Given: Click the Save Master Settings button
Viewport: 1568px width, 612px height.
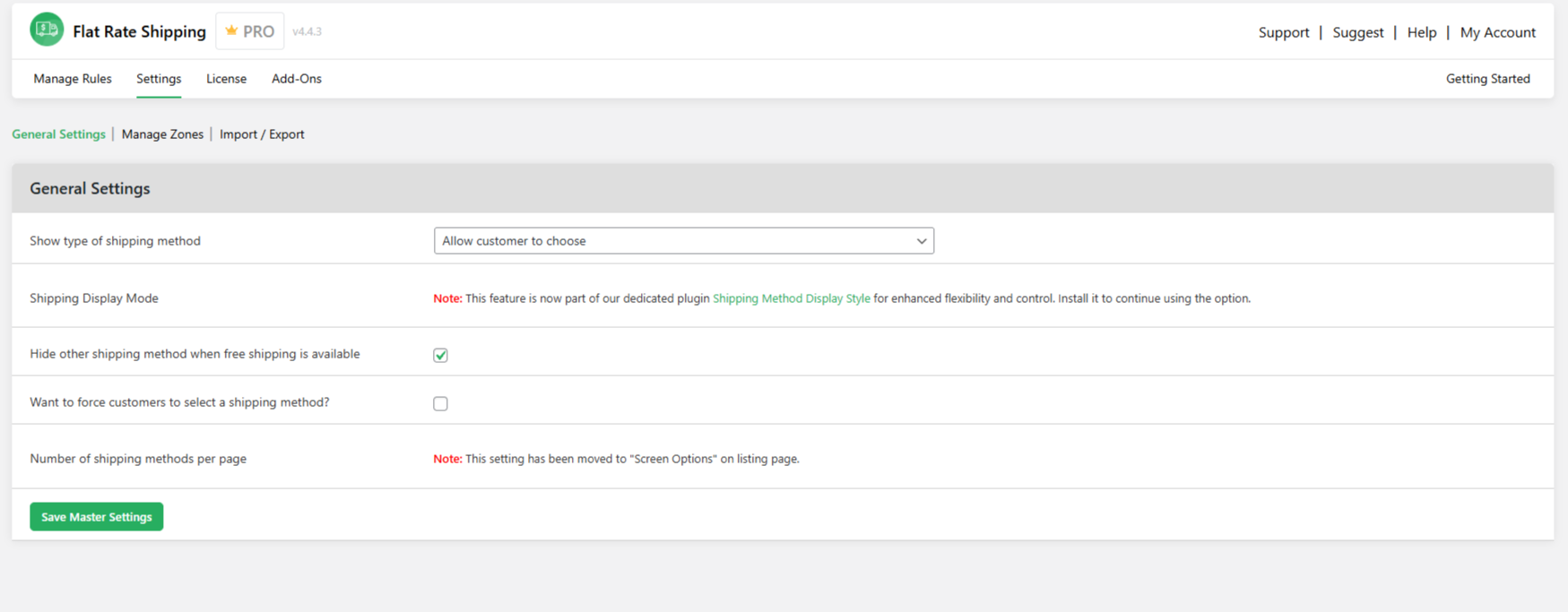Looking at the screenshot, I should [97, 517].
